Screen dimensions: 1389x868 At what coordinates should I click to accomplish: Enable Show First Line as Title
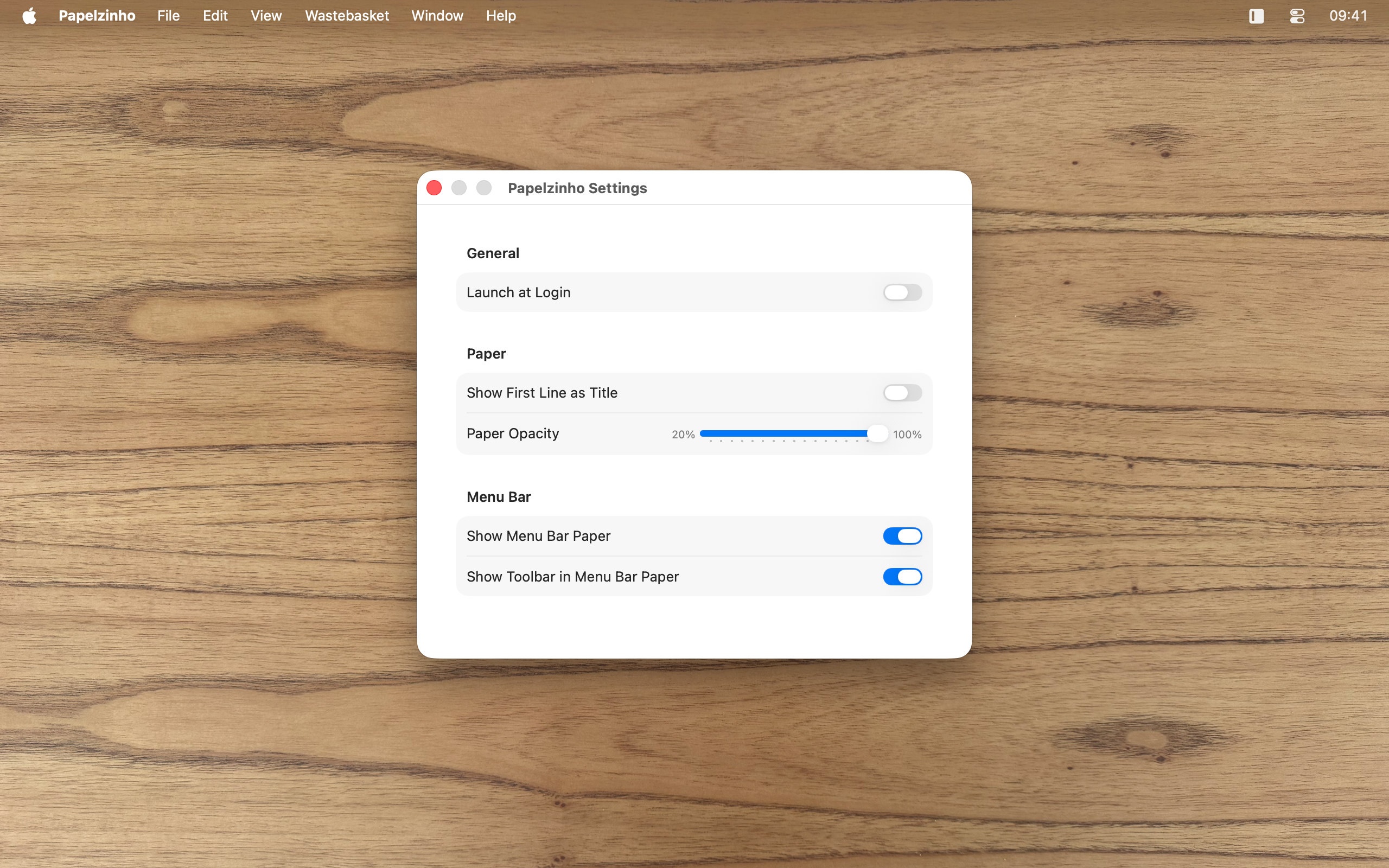[x=902, y=393]
